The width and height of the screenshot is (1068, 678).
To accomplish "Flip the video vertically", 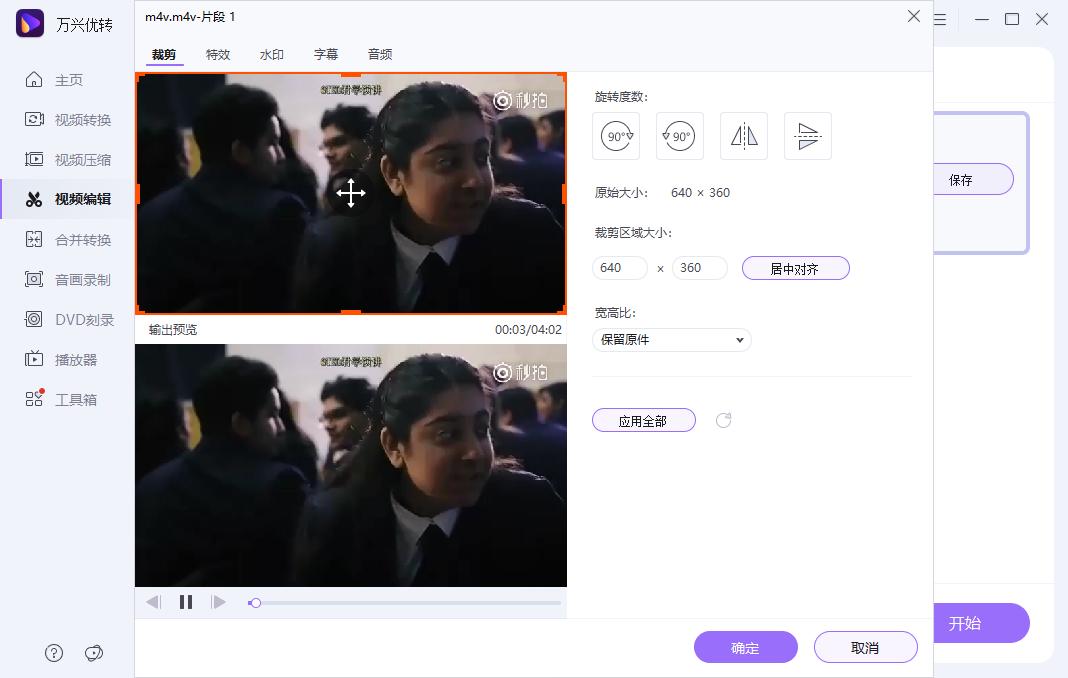I will pyautogui.click(x=807, y=135).
